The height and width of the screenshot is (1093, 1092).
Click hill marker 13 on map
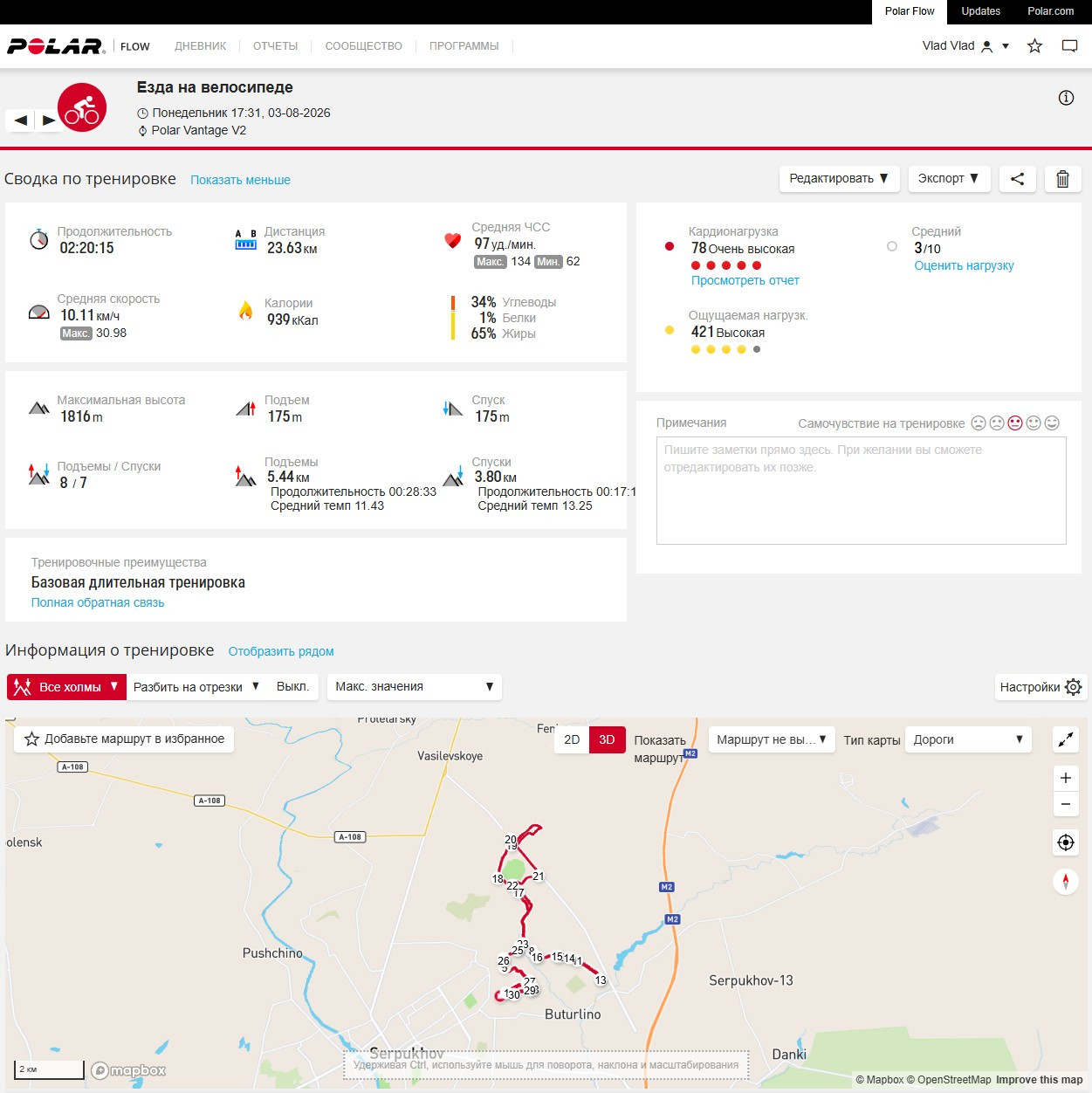601,980
